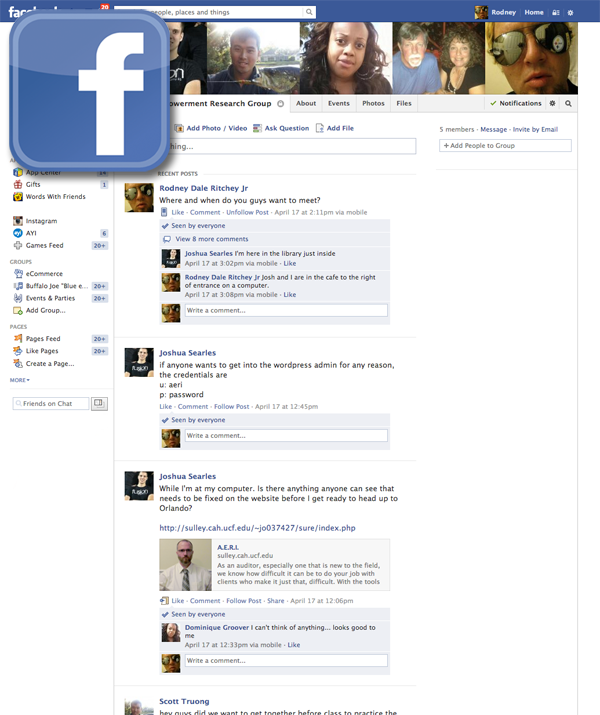Toggle chat sidebar button beside Friends on Chat
600x715 pixels.
click(99, 404)
